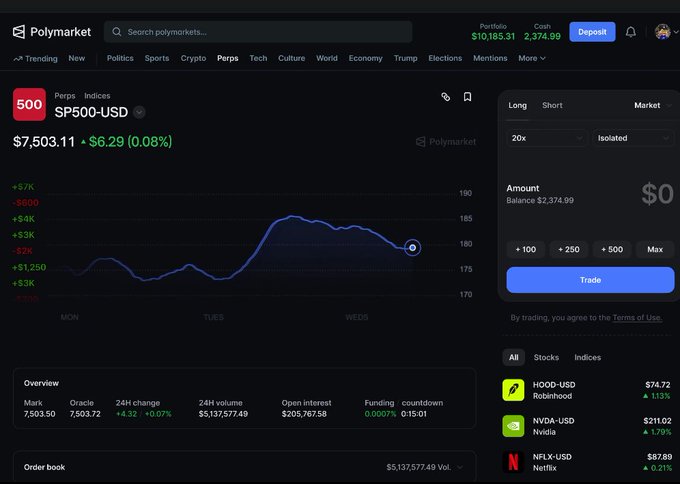
Task: Add 100 to the amount
Action: click(x=526, y=249)
